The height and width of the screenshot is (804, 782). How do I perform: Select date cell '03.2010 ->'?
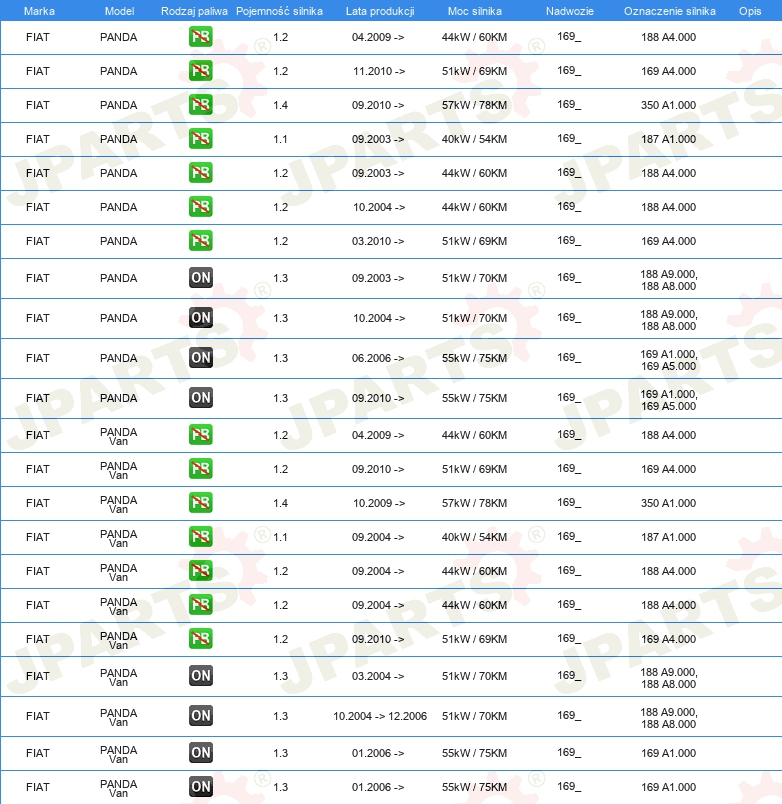pos(378,241)
